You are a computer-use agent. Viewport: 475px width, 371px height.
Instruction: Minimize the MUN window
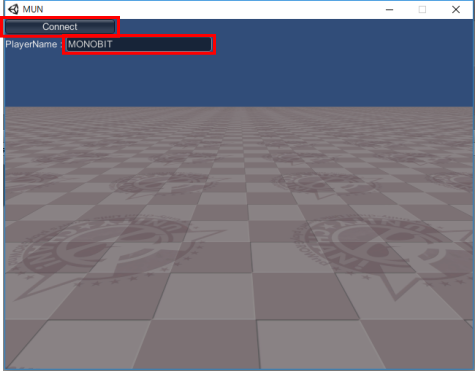pos(389,9)
